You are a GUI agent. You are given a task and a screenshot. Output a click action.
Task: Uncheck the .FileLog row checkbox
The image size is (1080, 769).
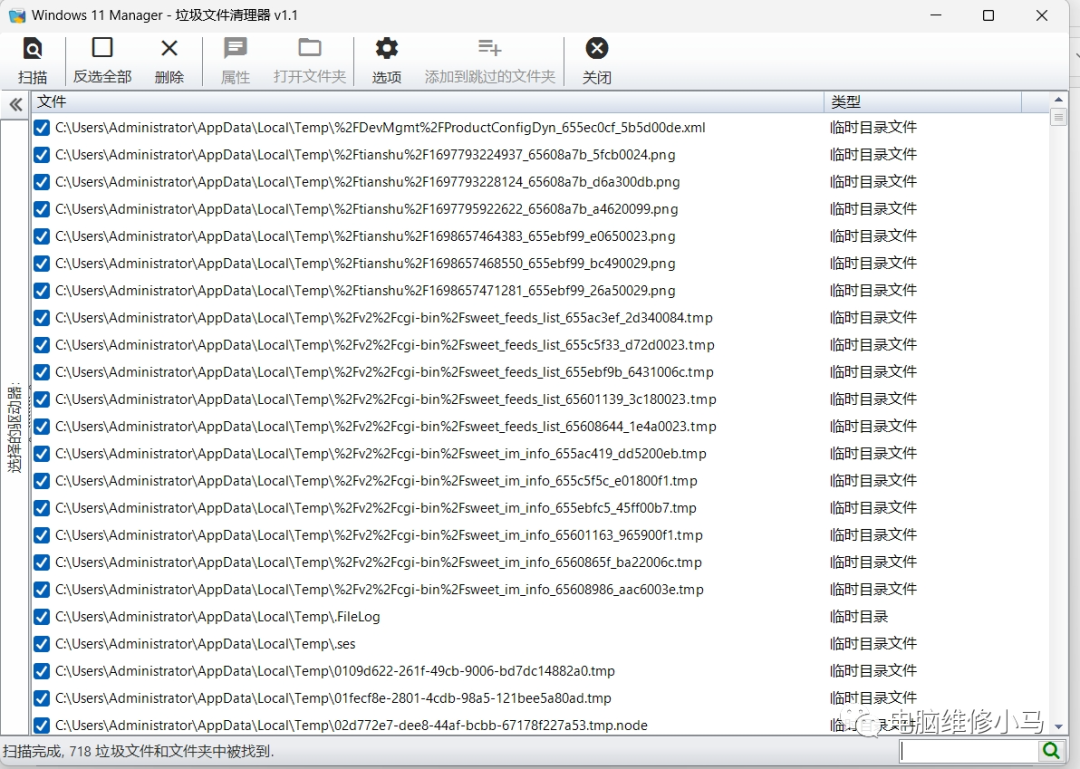point(41,617)
